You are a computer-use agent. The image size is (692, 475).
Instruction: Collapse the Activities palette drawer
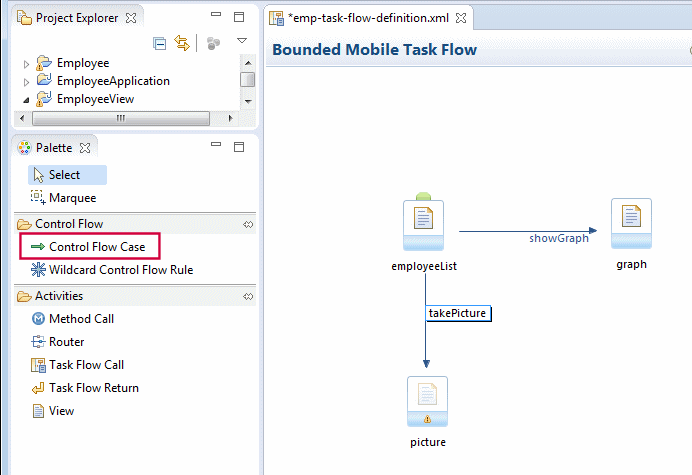(59, 296)
